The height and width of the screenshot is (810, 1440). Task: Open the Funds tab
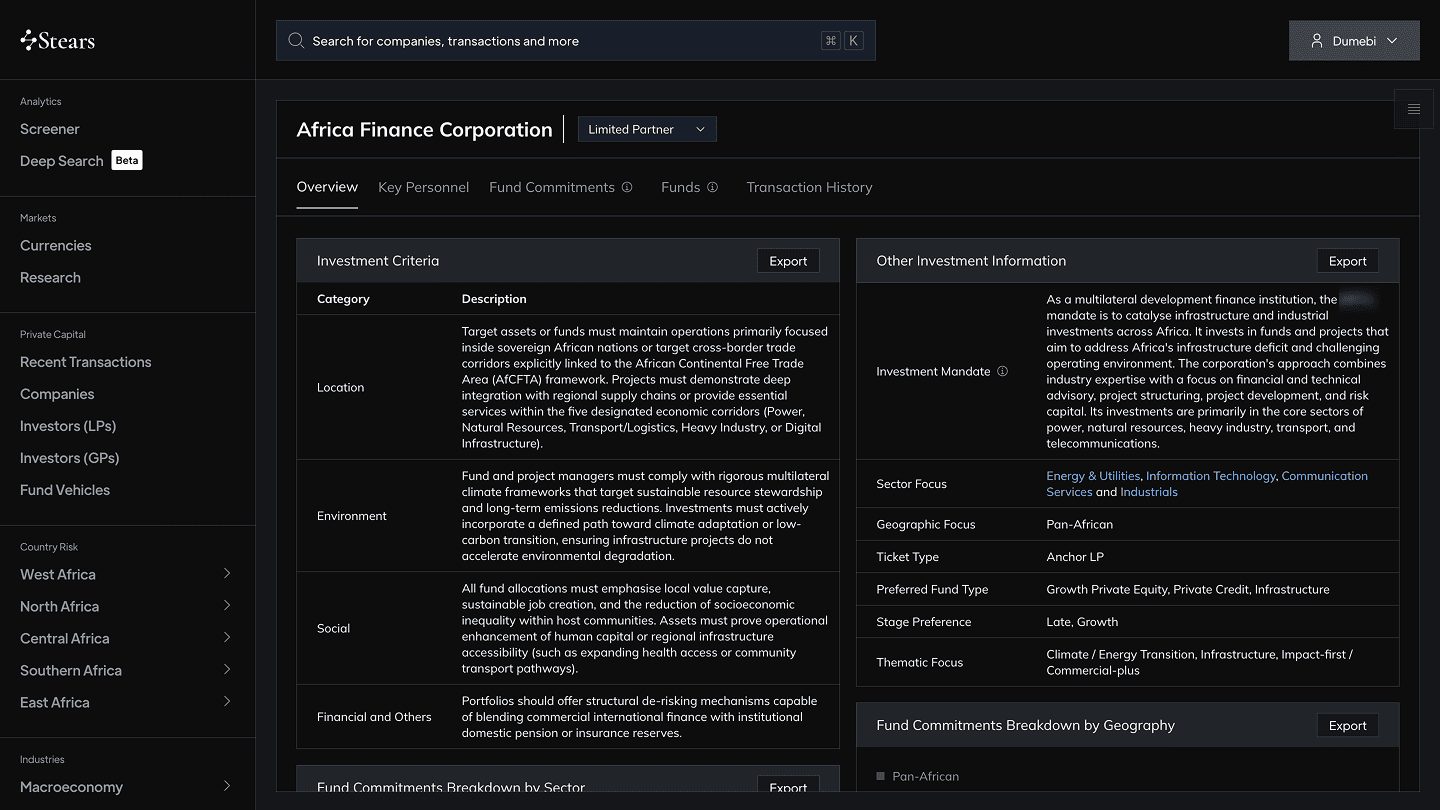pyautogui.click(x=680, y=187)
